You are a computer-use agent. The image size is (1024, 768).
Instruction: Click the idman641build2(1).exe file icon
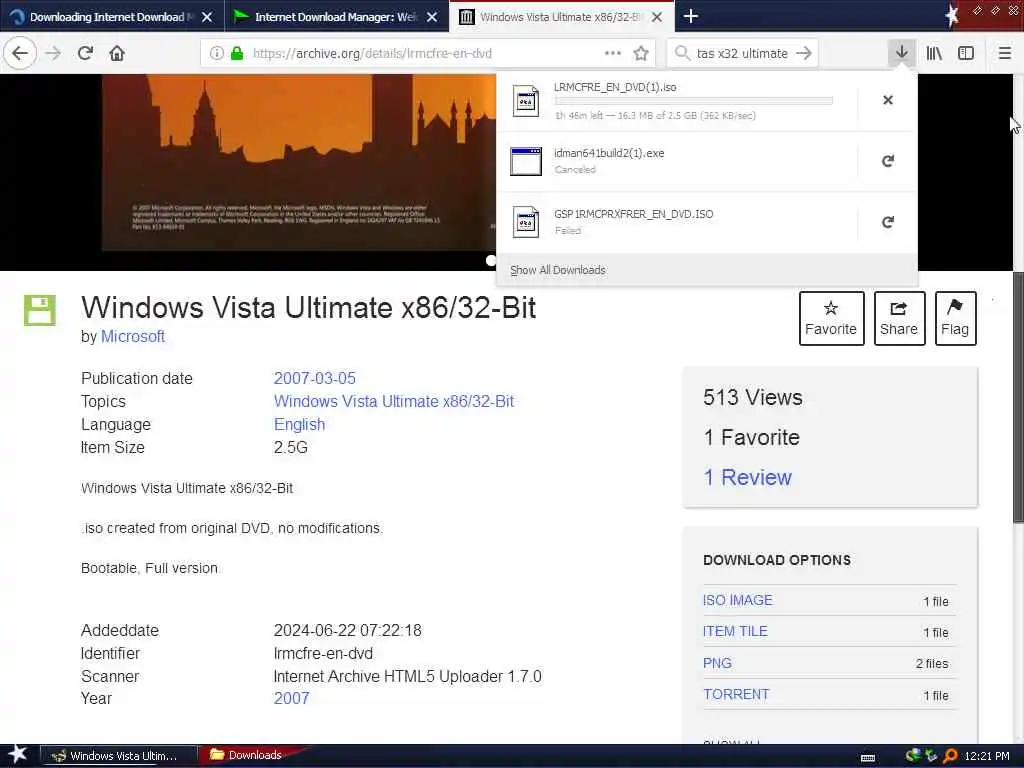coord(526,161)
